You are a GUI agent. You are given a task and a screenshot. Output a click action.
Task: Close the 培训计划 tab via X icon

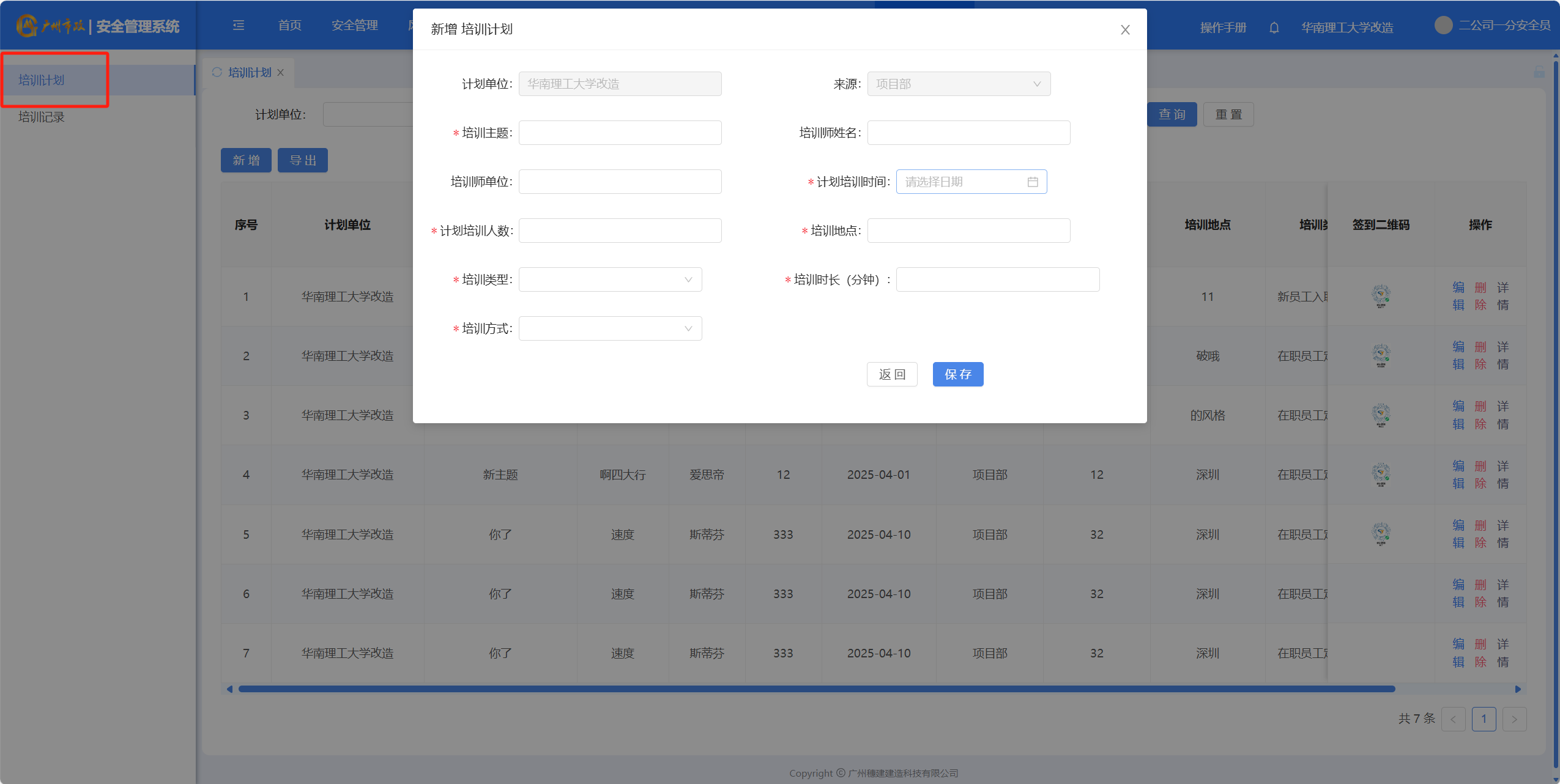click(281, 72)
